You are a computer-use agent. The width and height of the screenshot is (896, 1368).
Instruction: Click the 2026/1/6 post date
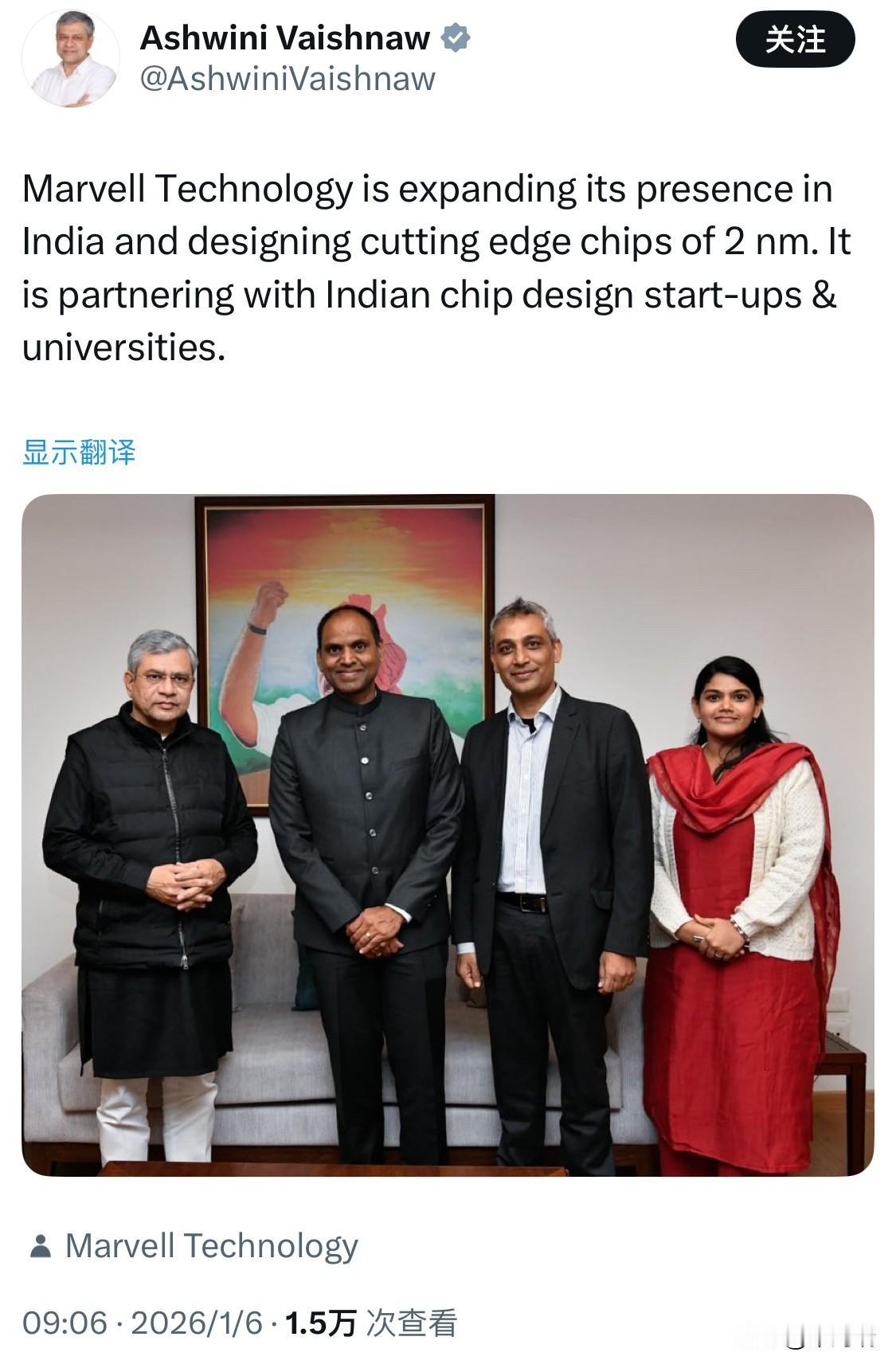point(196,1323)
